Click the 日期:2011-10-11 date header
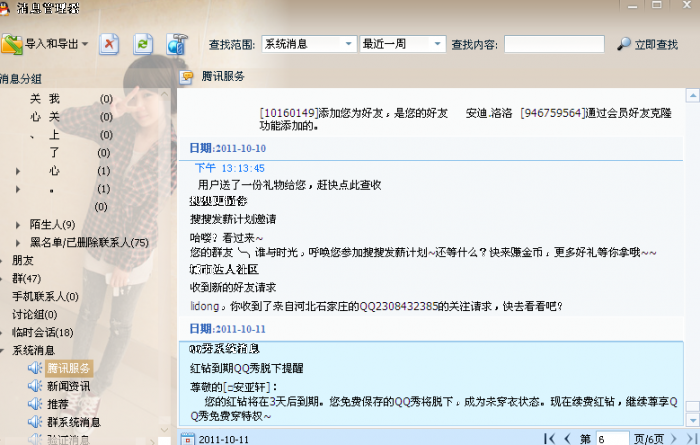700x445 pixels. [x=228, y=329]
